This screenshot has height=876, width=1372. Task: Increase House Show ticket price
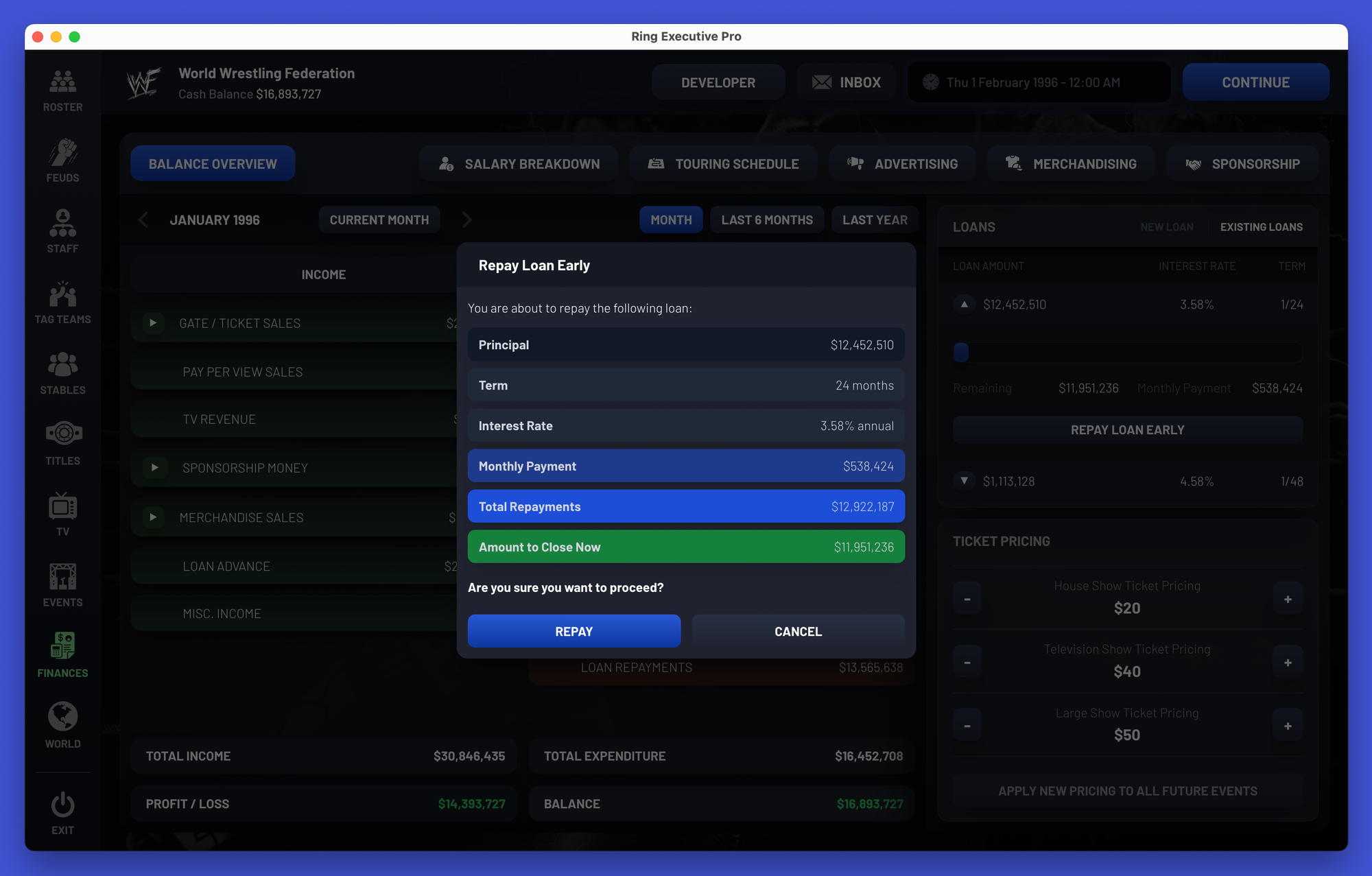click(x=1288, y=599)
